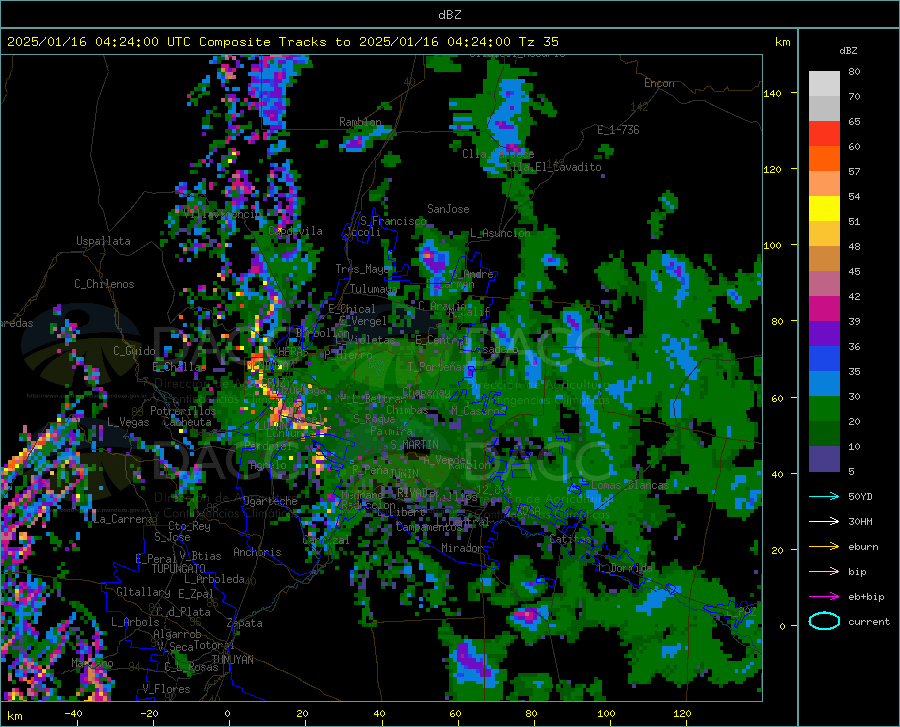
Task: Click the white 30HM track arrow
Action: click(824, 522)
